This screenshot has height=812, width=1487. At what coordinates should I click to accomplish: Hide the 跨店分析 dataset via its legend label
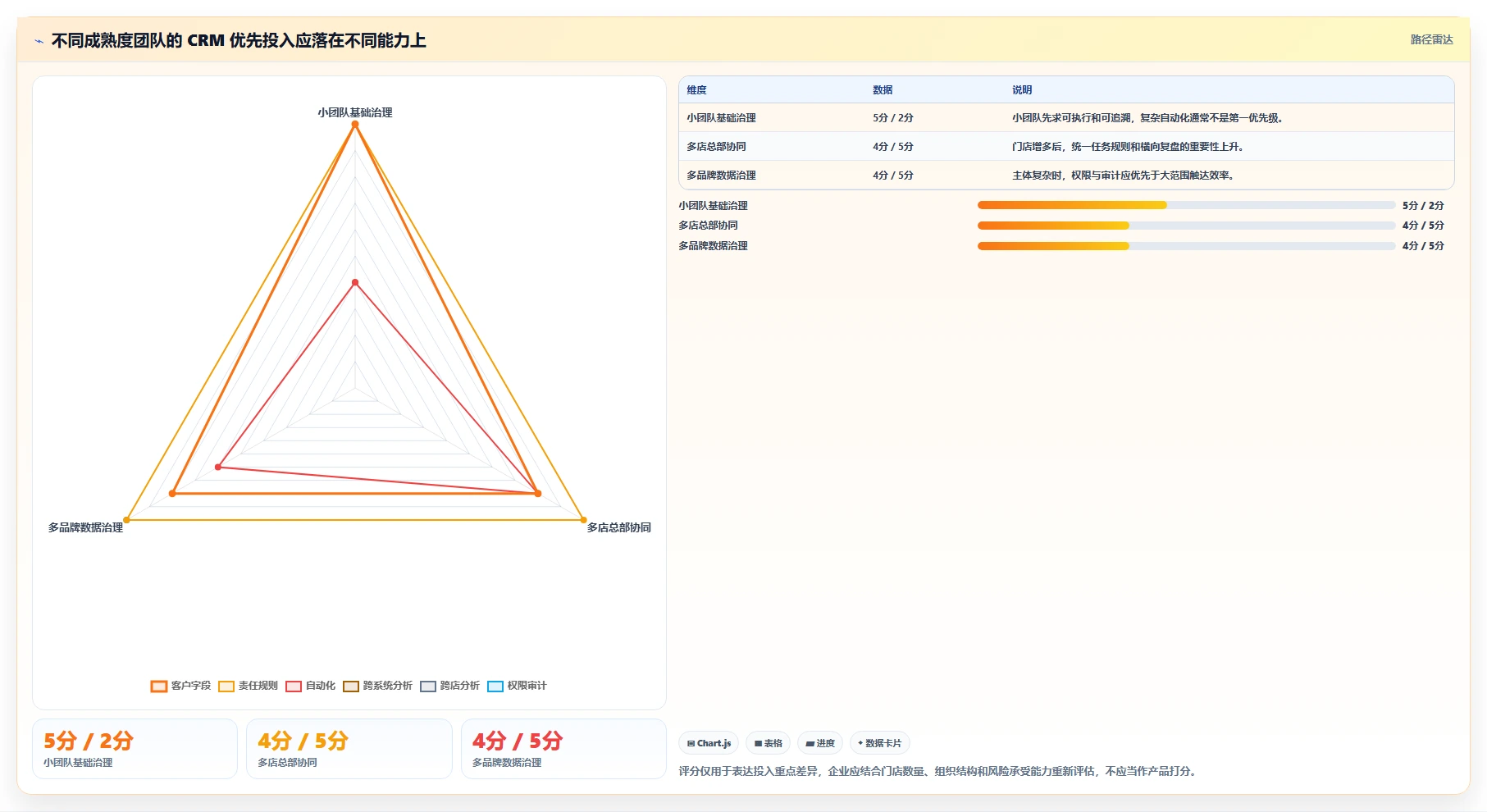tap(459, 686)
